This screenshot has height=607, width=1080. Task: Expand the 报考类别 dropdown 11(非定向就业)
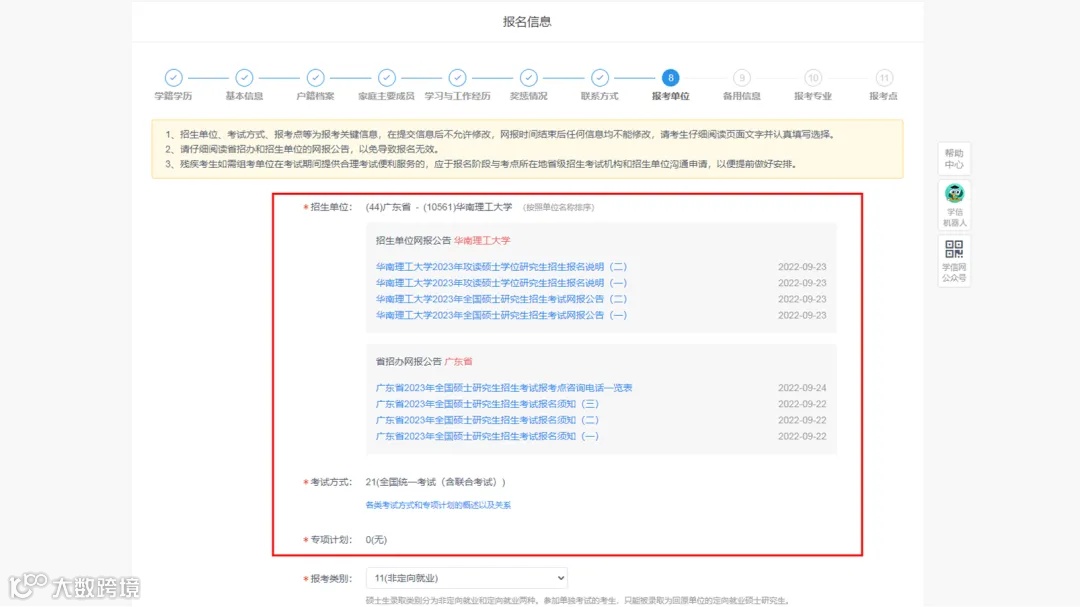point(466,578)
